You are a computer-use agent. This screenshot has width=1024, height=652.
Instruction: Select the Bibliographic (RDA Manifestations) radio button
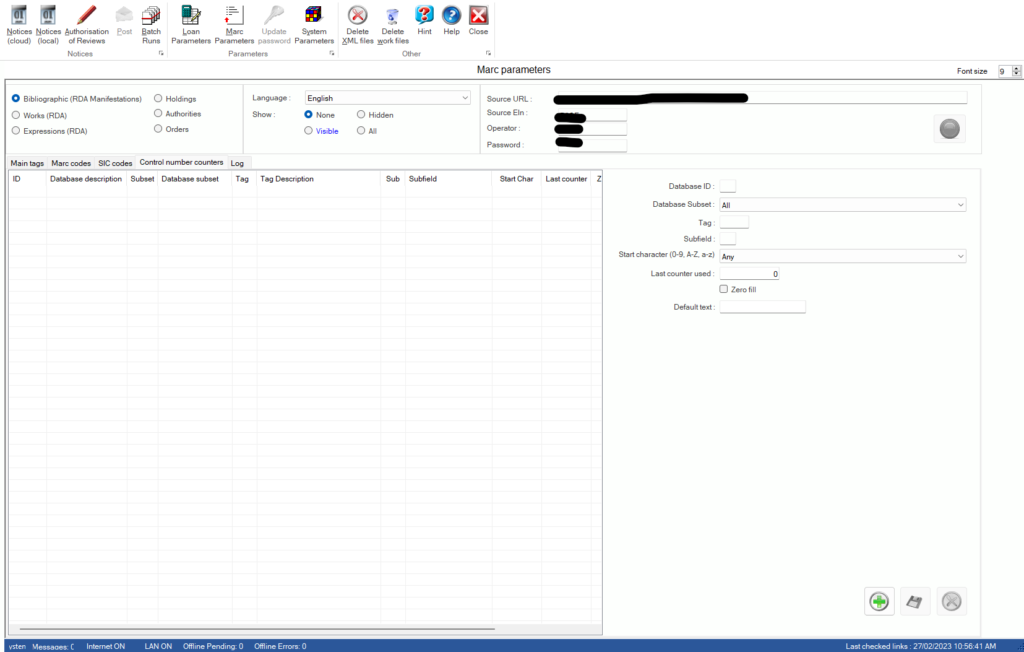coord(16,98)
